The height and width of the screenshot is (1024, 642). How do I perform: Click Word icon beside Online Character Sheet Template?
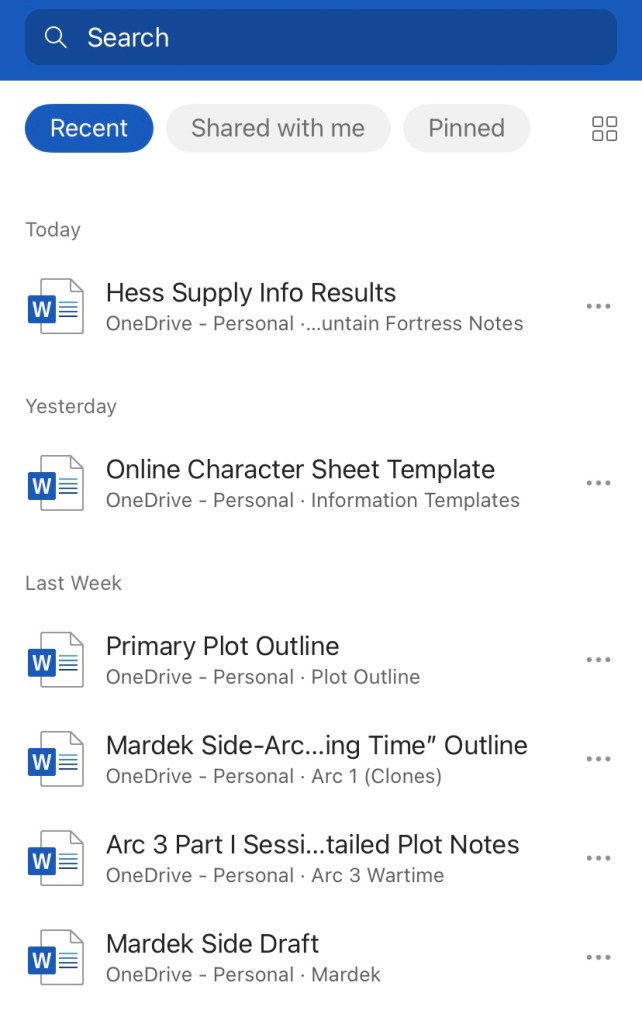click(x=55, y=484)
